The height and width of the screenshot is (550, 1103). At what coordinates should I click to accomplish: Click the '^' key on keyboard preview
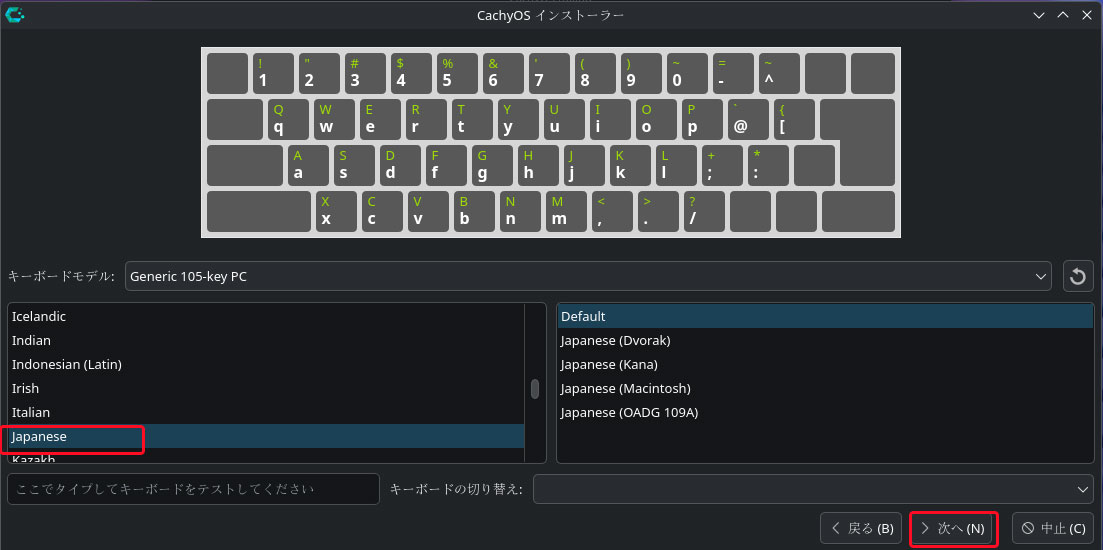(779, 73)
